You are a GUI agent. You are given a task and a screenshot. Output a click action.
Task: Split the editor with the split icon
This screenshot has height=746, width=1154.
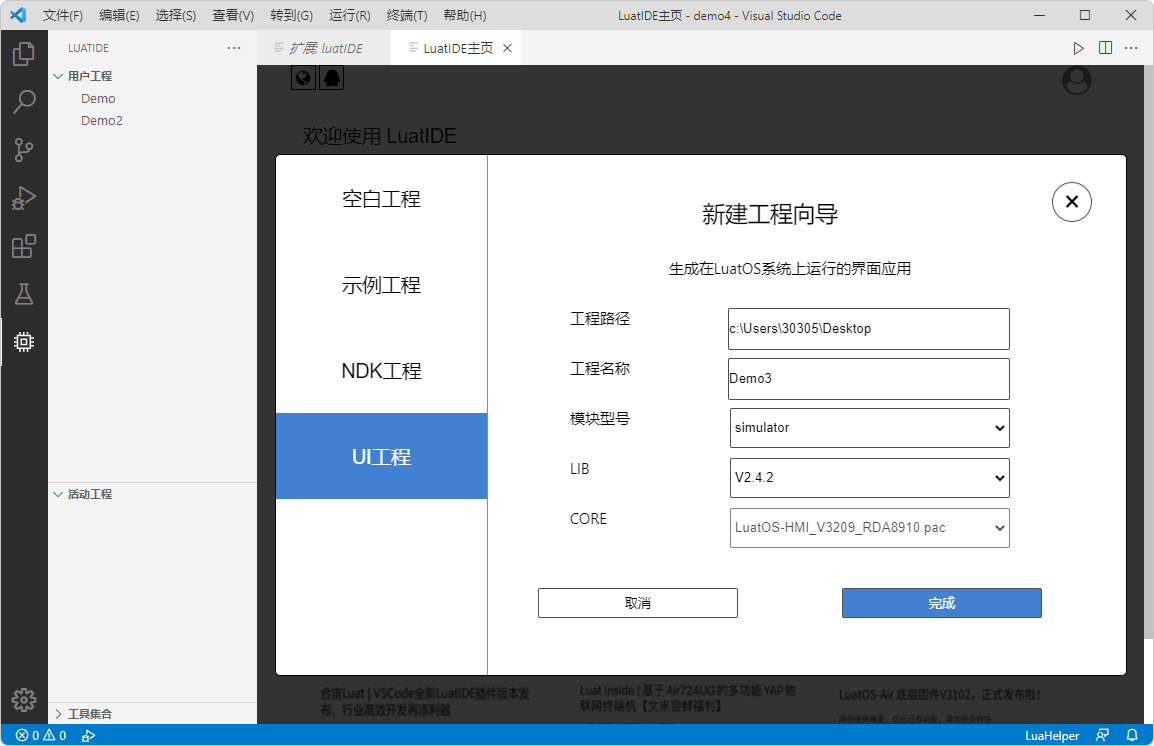(x=1105, y=48)
